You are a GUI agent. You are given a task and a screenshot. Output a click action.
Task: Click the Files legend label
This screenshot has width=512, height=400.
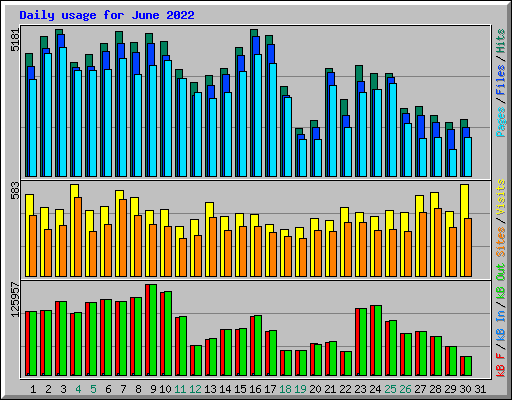click(501, 80)
